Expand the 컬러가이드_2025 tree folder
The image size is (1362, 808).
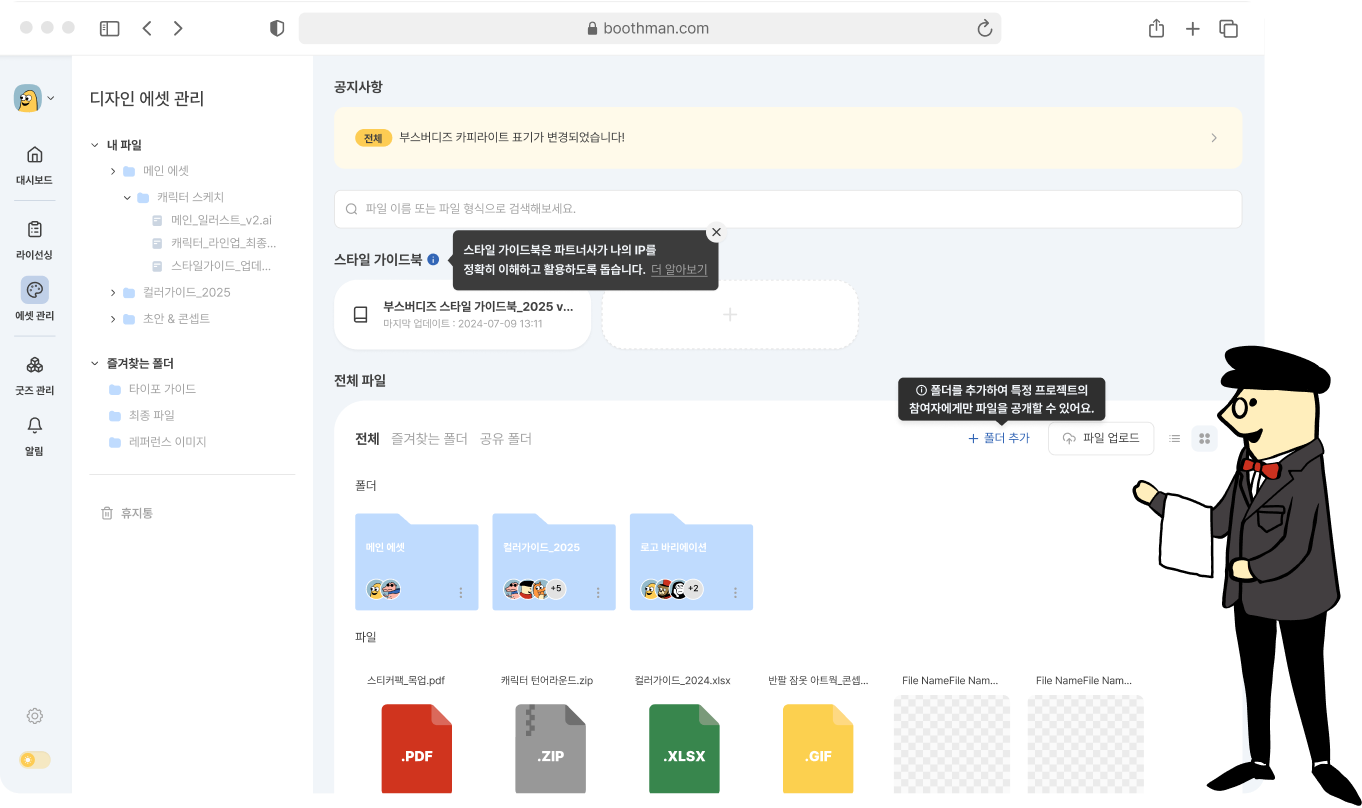[x=113, y=293]
